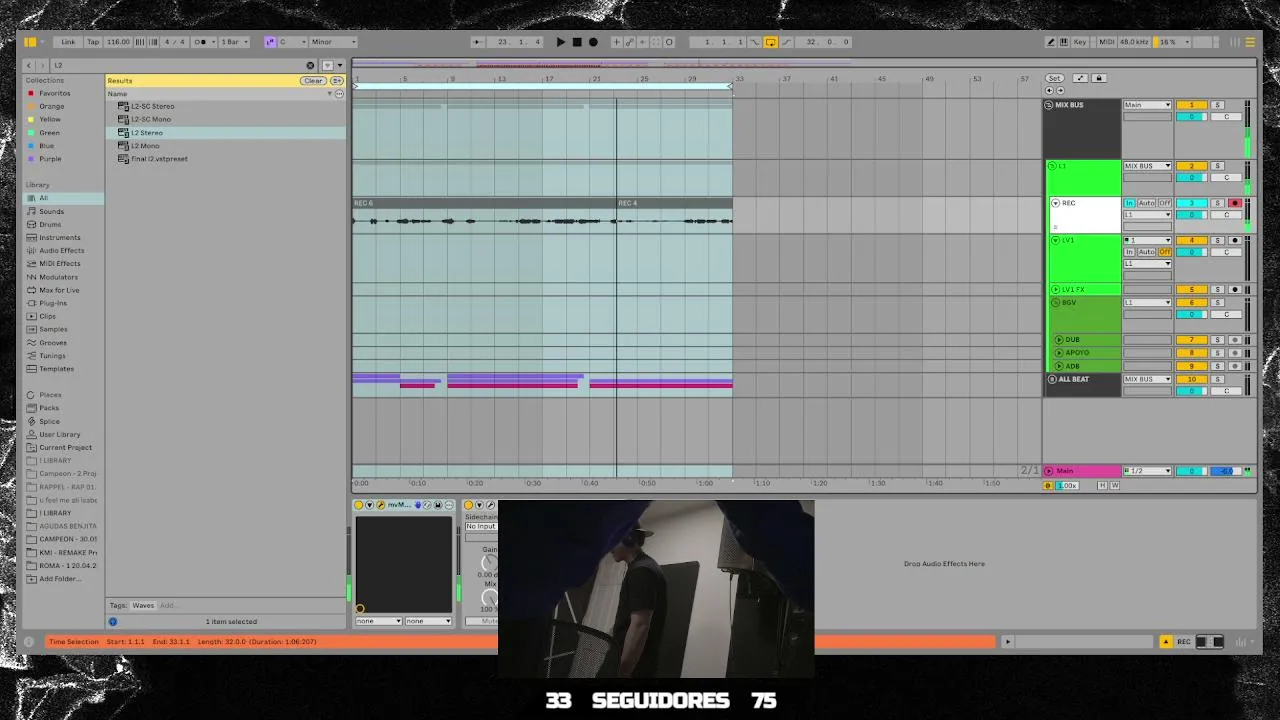Arm the LV1 track for recording
1280x720 pixels.
tap(1235, 241)
